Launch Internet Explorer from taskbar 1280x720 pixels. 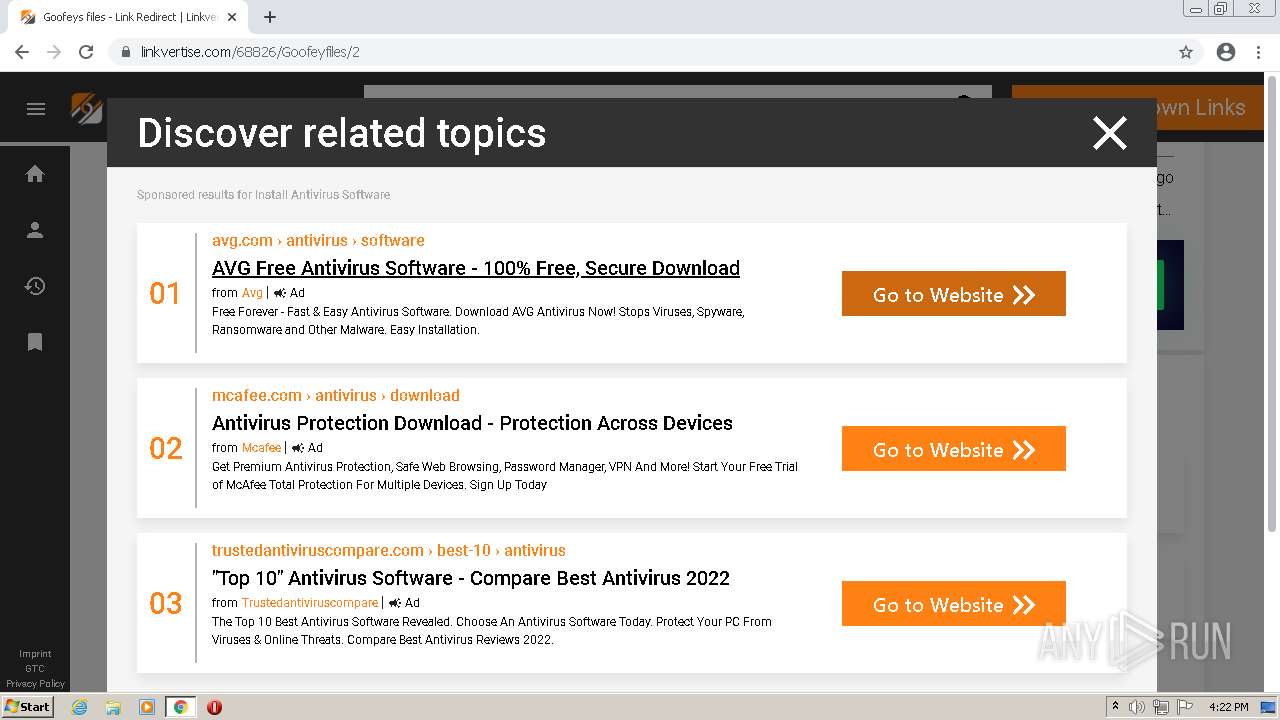tap(79, 707)
